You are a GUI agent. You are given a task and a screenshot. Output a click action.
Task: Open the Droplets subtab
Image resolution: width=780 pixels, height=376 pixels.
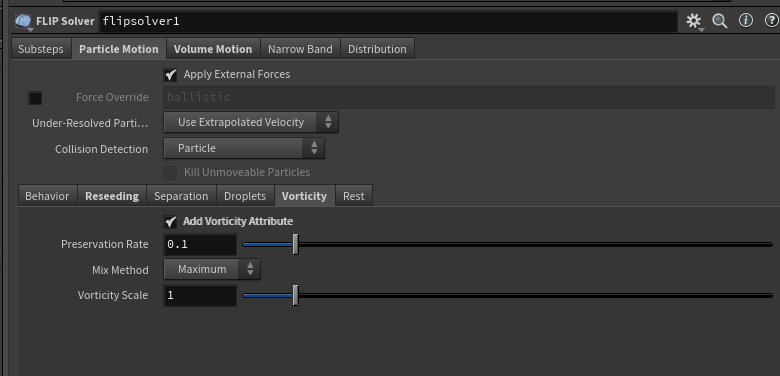coord(245,196)
